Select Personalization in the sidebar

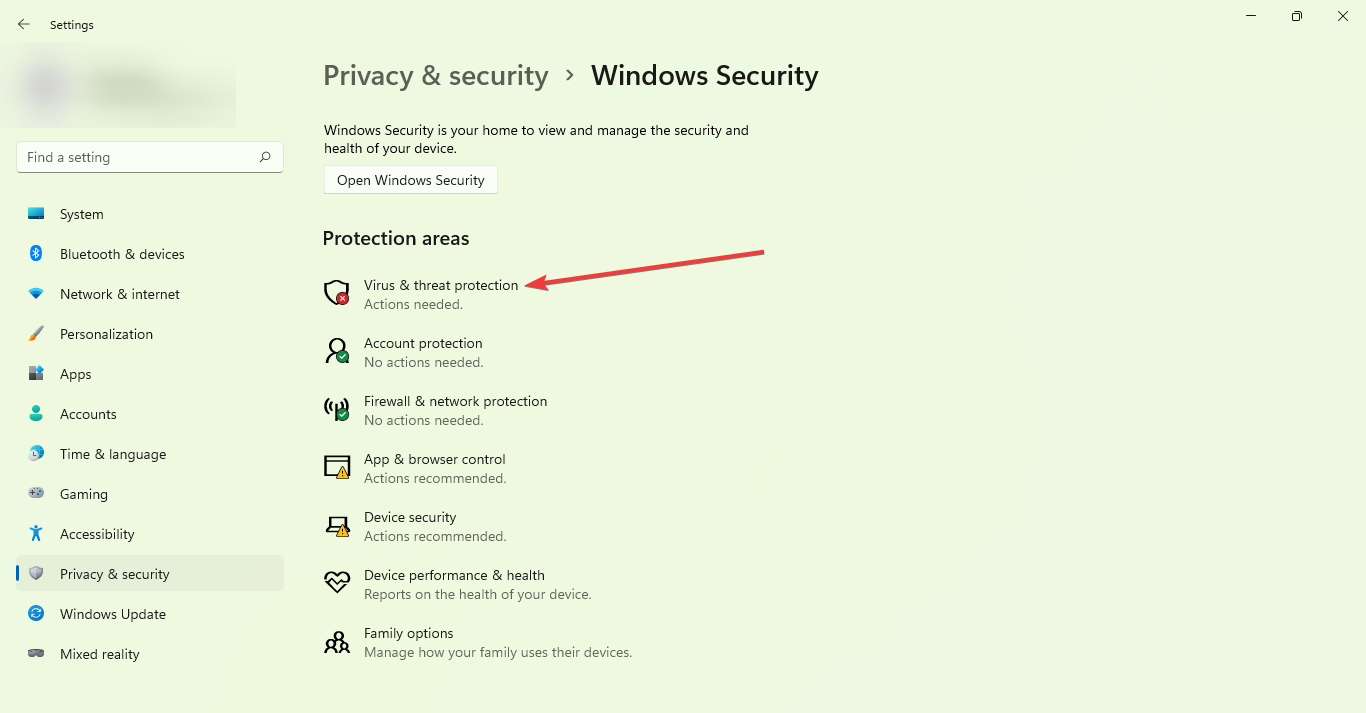(107, 334)
